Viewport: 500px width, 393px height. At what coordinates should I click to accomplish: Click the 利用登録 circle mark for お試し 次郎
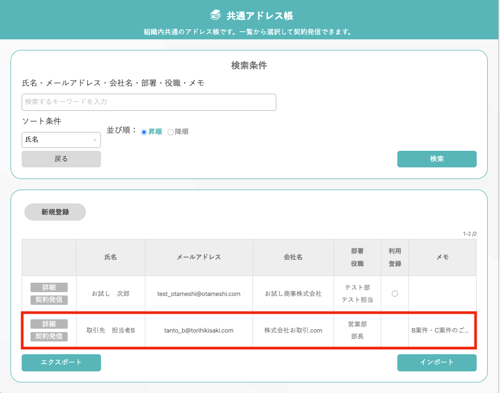click(x=395, y=294)
